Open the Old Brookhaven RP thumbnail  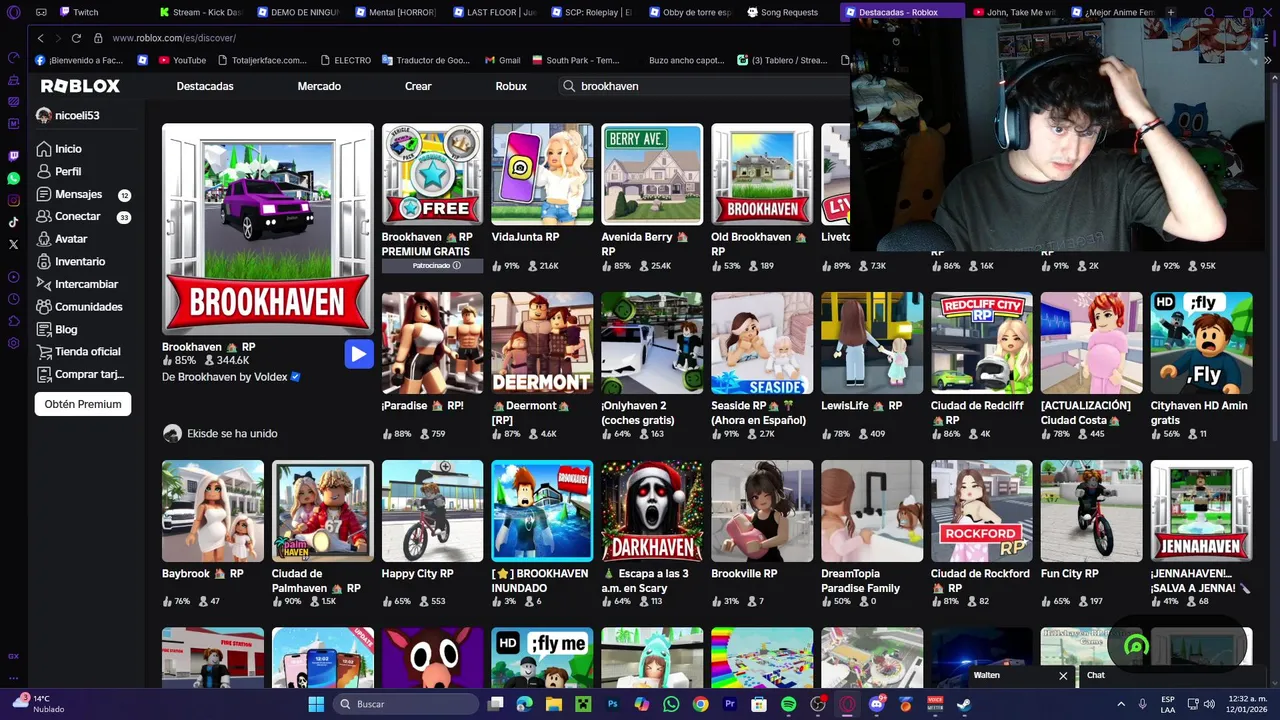(x=762, y=174)
